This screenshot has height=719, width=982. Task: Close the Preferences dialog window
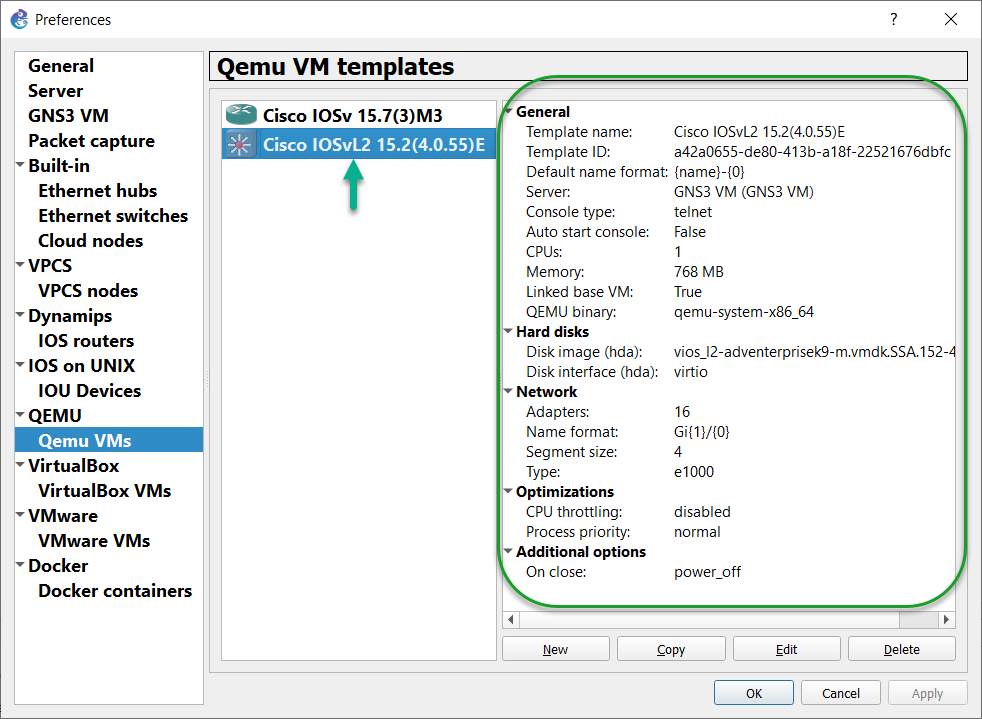(x=951, y=19)
